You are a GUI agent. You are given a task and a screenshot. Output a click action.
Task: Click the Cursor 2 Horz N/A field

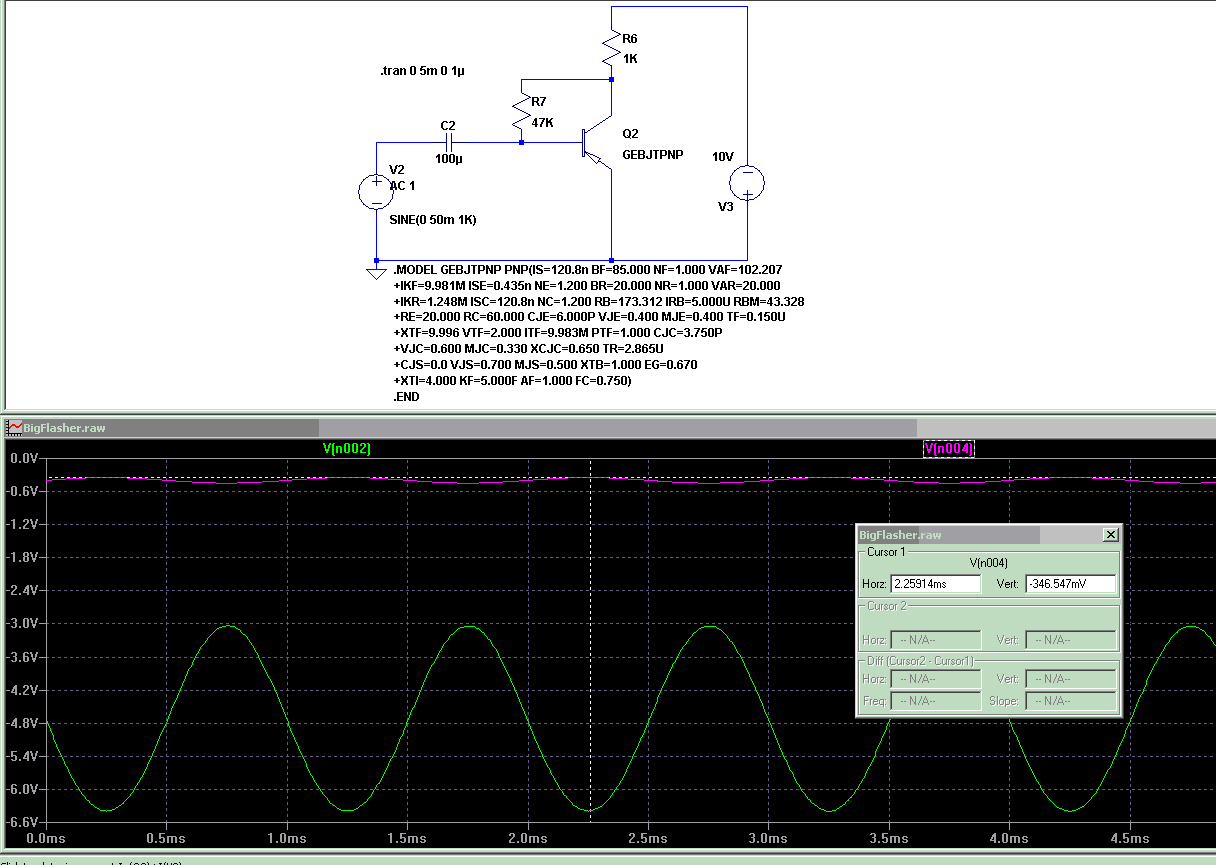[x=935, y=639]
